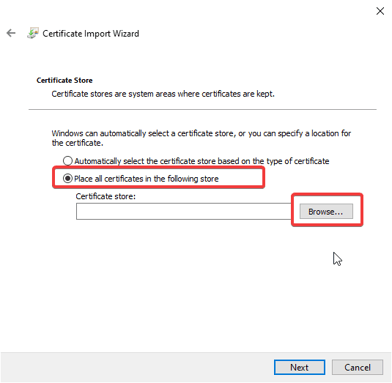392x383 pixels.
Task: Click the 'Windows can automatically select' instruction text
Action: point(201,133)
